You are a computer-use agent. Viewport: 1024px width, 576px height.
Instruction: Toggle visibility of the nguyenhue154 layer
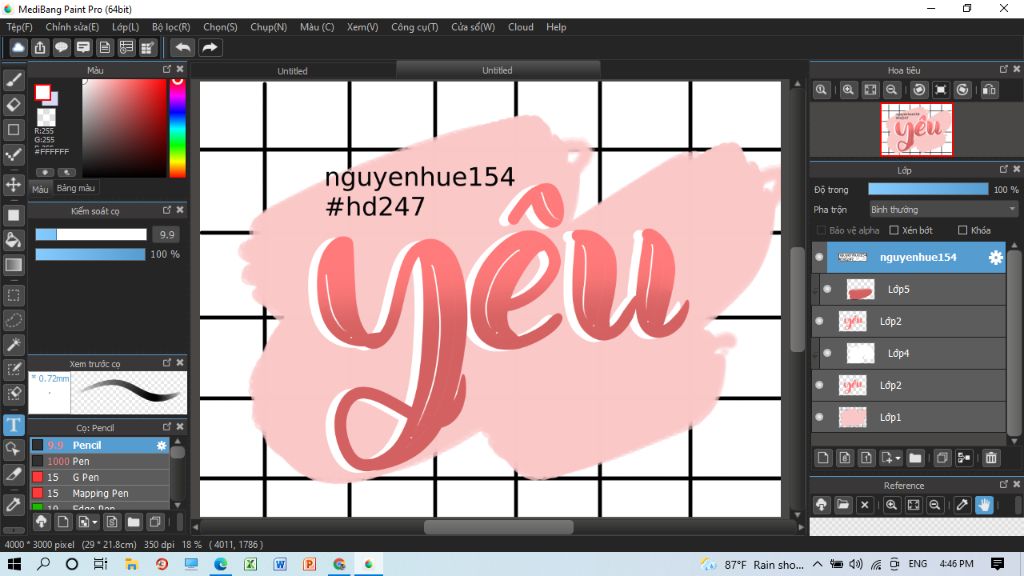(820, 257)
